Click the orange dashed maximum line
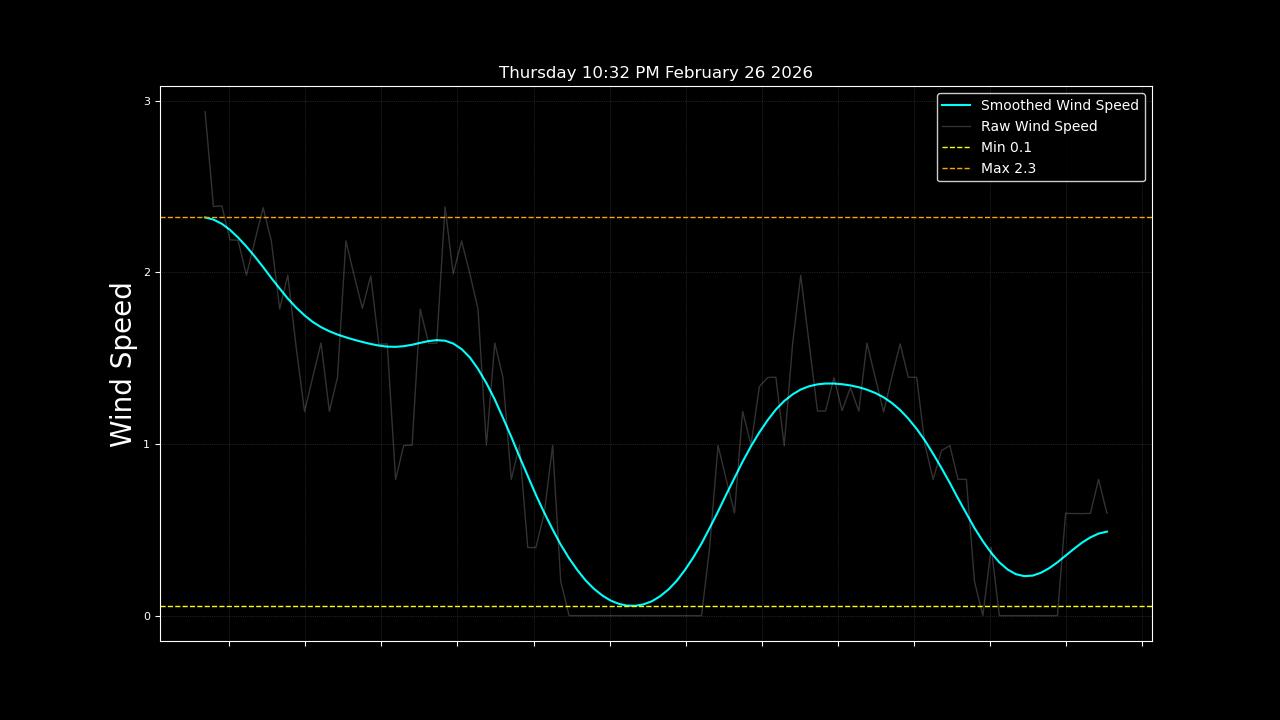This screenshot has height=720, width=1280. point(700,217)
